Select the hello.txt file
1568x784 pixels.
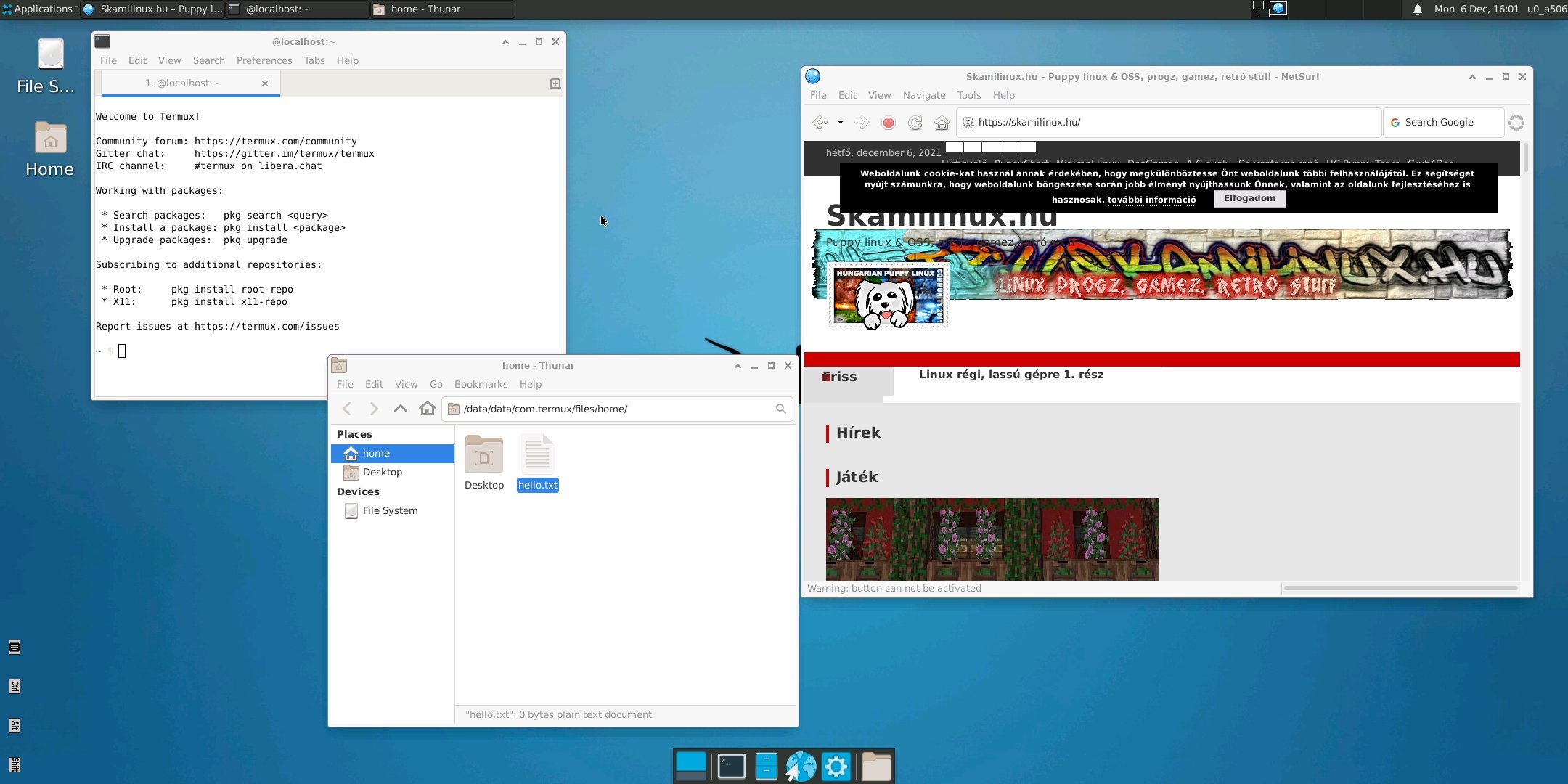pos(538,462)
